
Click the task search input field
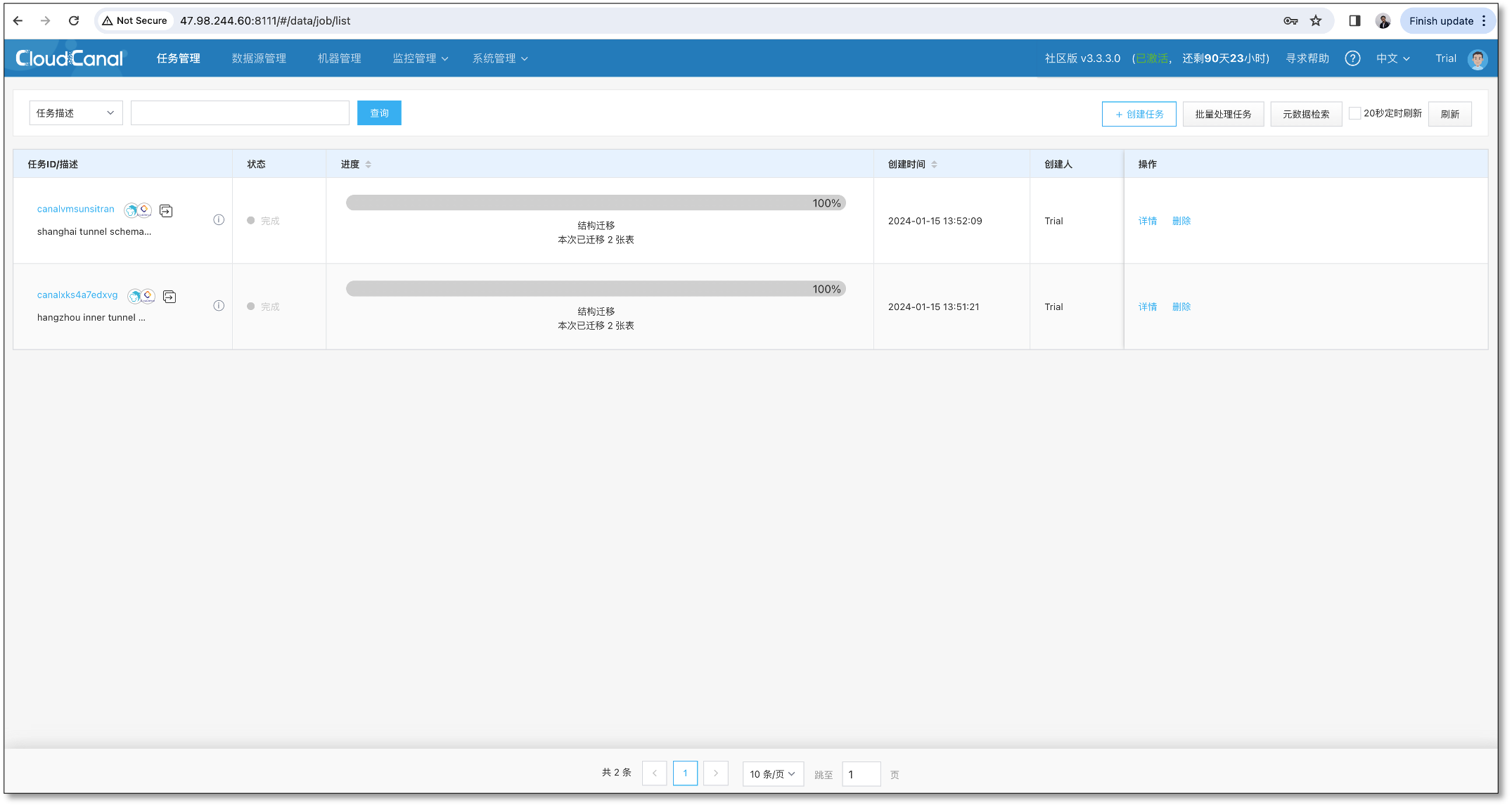[x=240, y=113]
